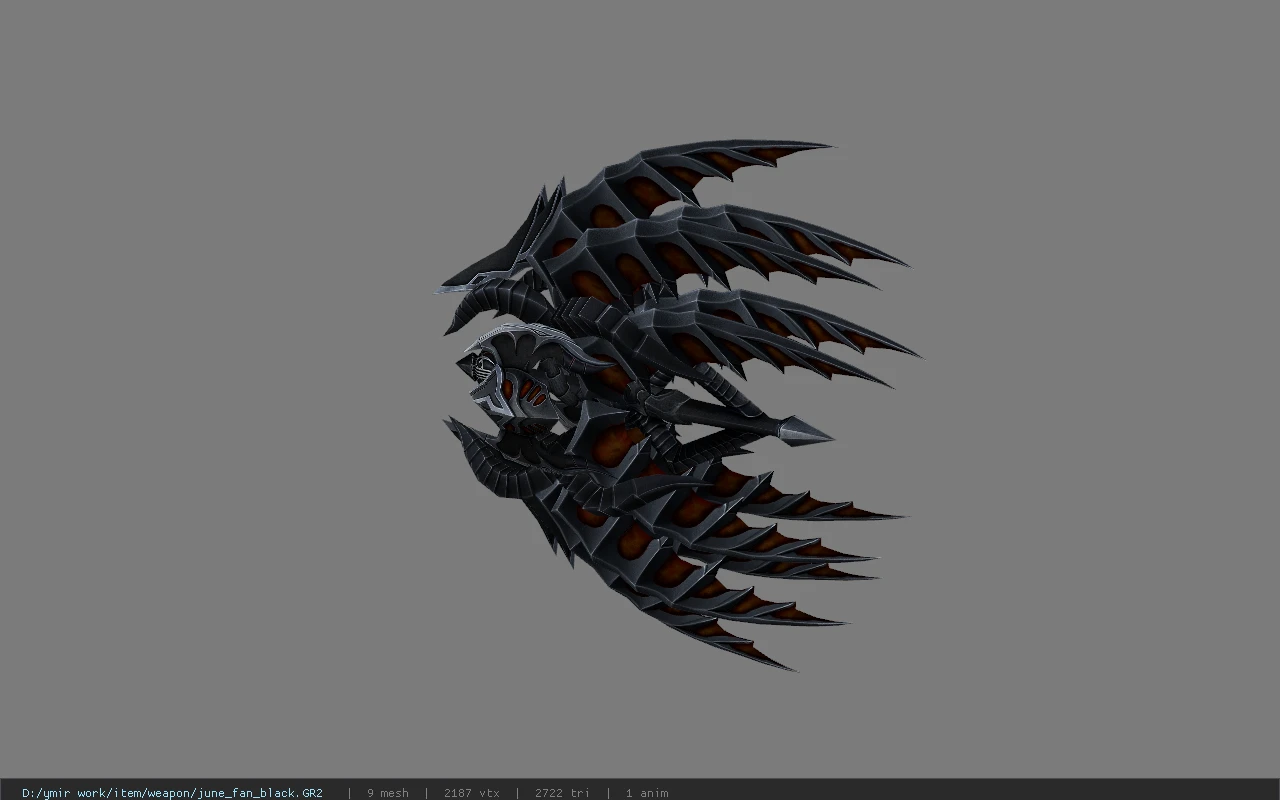This screenshot has width=1280, height=800.
Task: Select the black fan weapon model
Action: pos(677,405)
